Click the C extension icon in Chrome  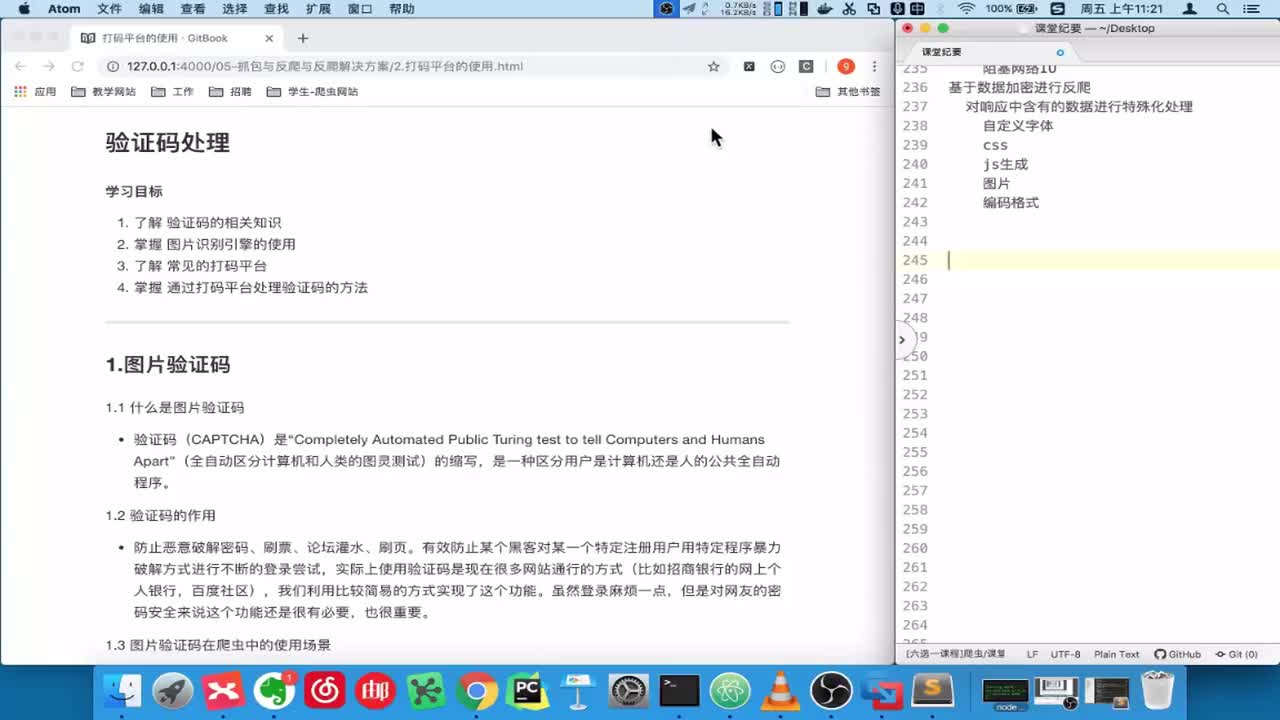pyautogui.click(x=806, y=66)
